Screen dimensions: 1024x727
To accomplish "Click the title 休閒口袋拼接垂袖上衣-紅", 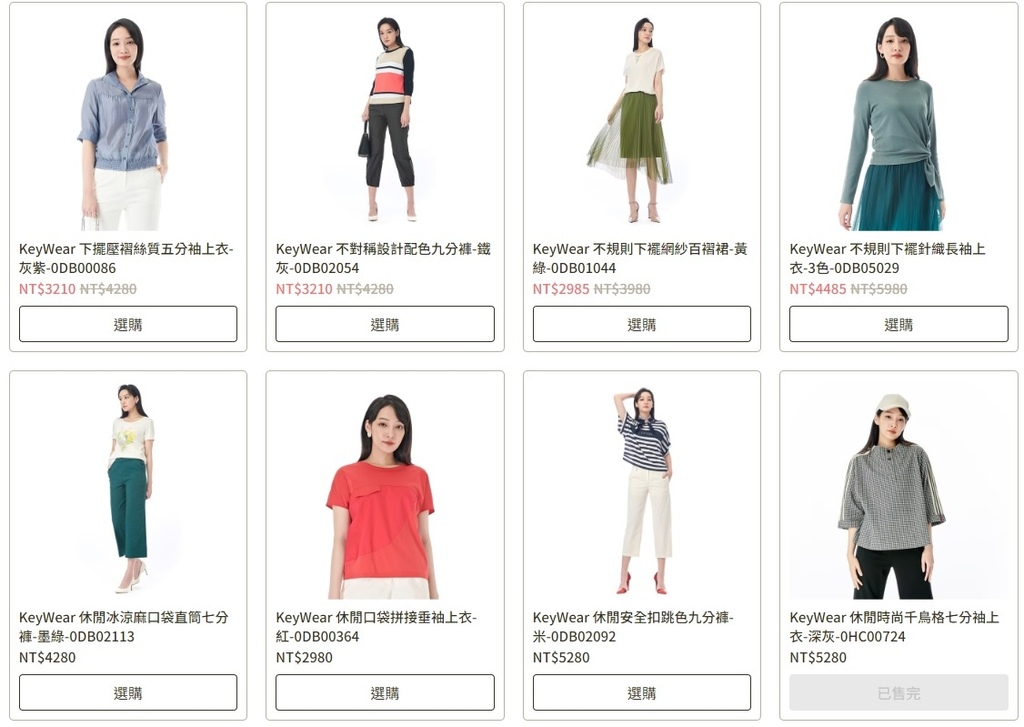I will (376, 626).
